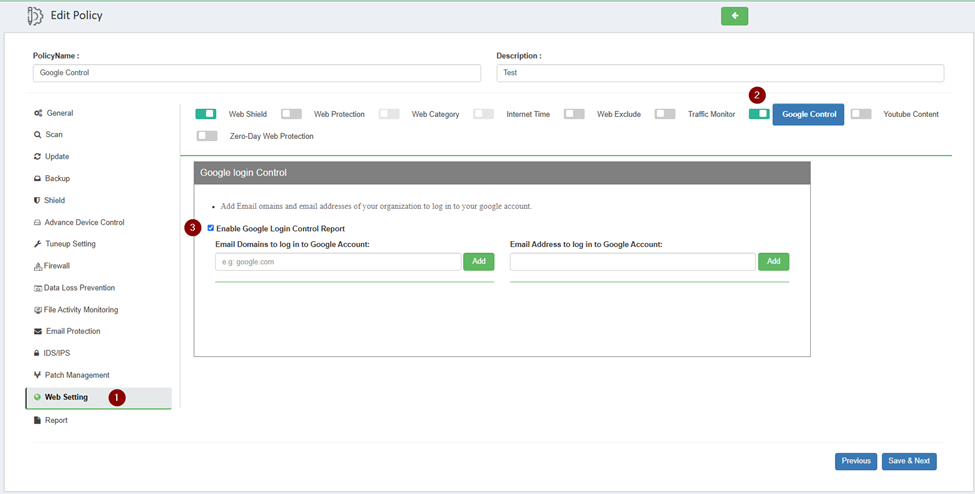The height and width of the screenshot is (494, 975).
Task: Focus the PolicyName input field
Action: [257, 73]
